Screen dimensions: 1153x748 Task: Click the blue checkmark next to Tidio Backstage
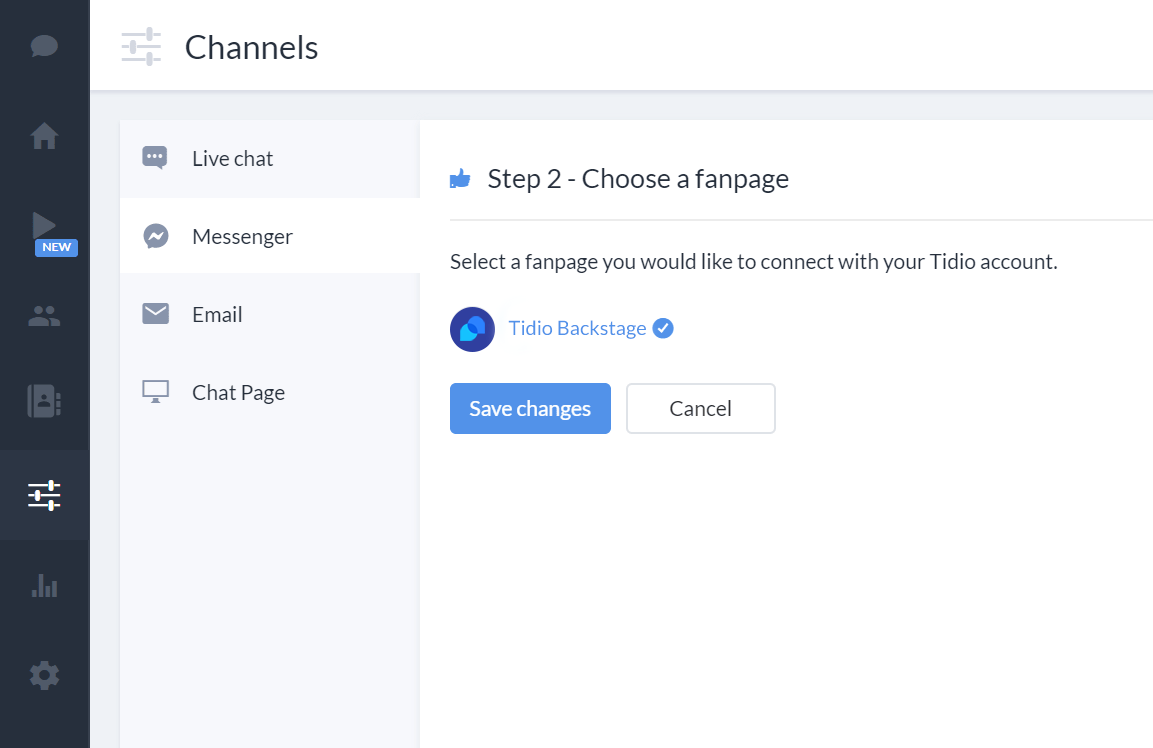click(x=663, y=328)
